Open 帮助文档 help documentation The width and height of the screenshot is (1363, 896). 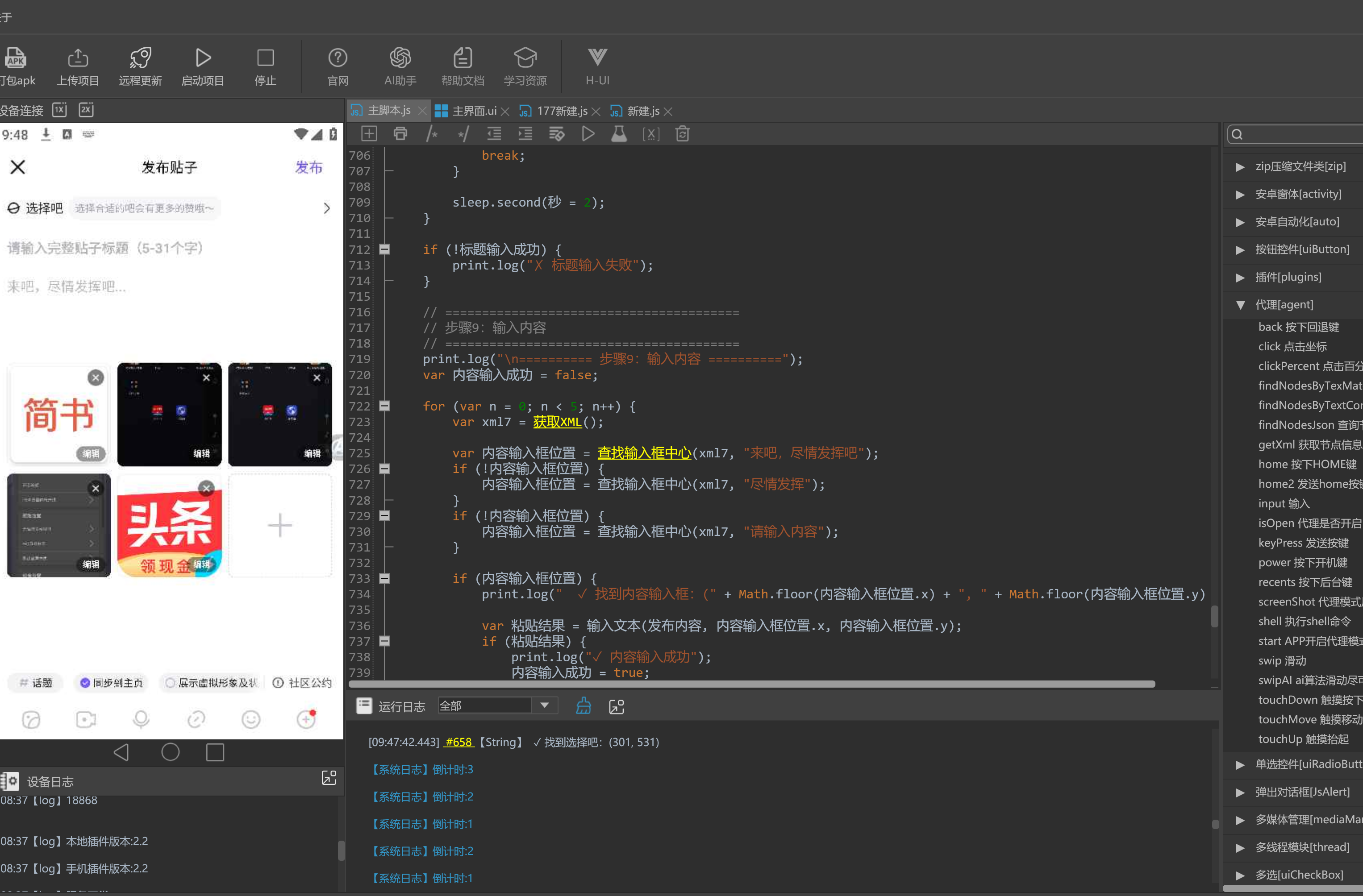463,66
